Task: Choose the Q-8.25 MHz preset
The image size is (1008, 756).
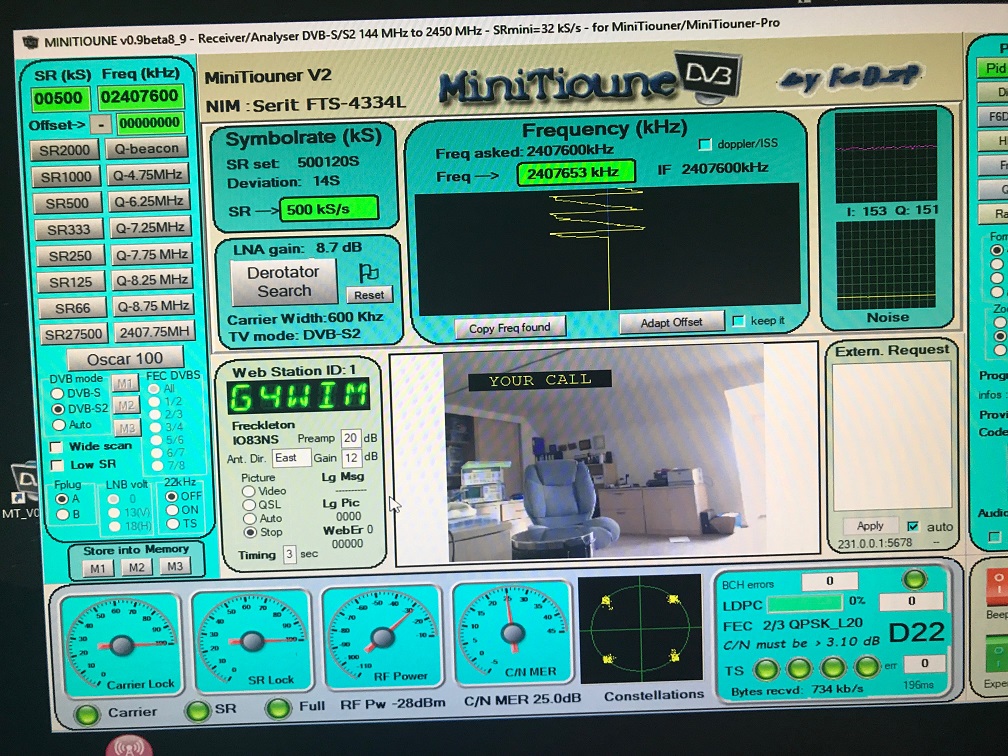Action: [152, 280]
